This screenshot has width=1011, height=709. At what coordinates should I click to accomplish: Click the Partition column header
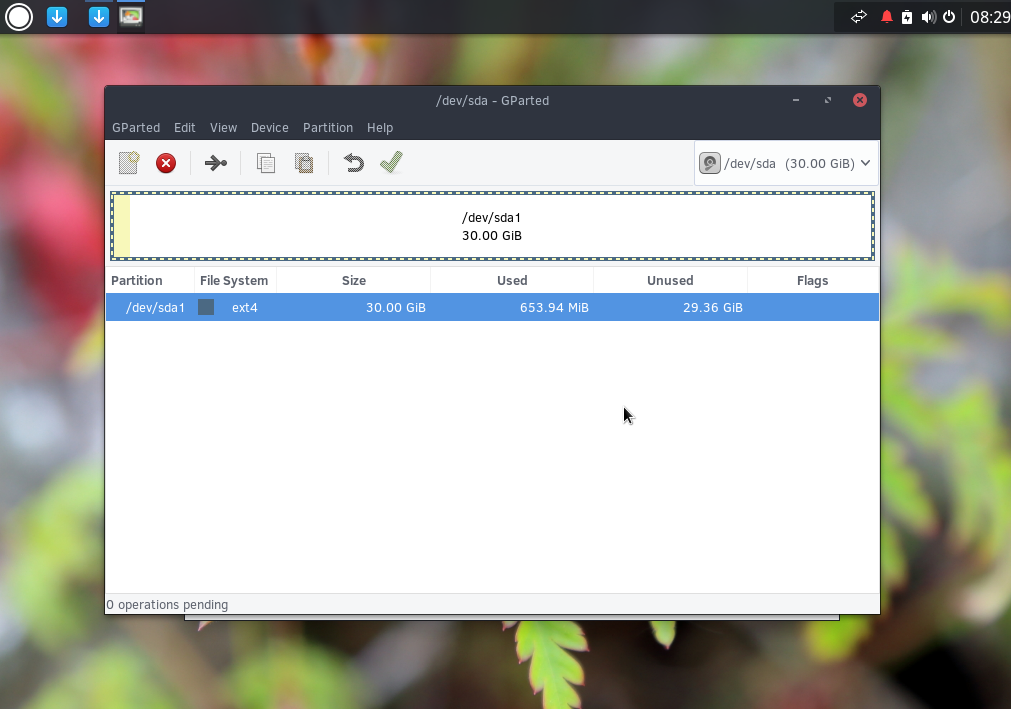[150, 280]
